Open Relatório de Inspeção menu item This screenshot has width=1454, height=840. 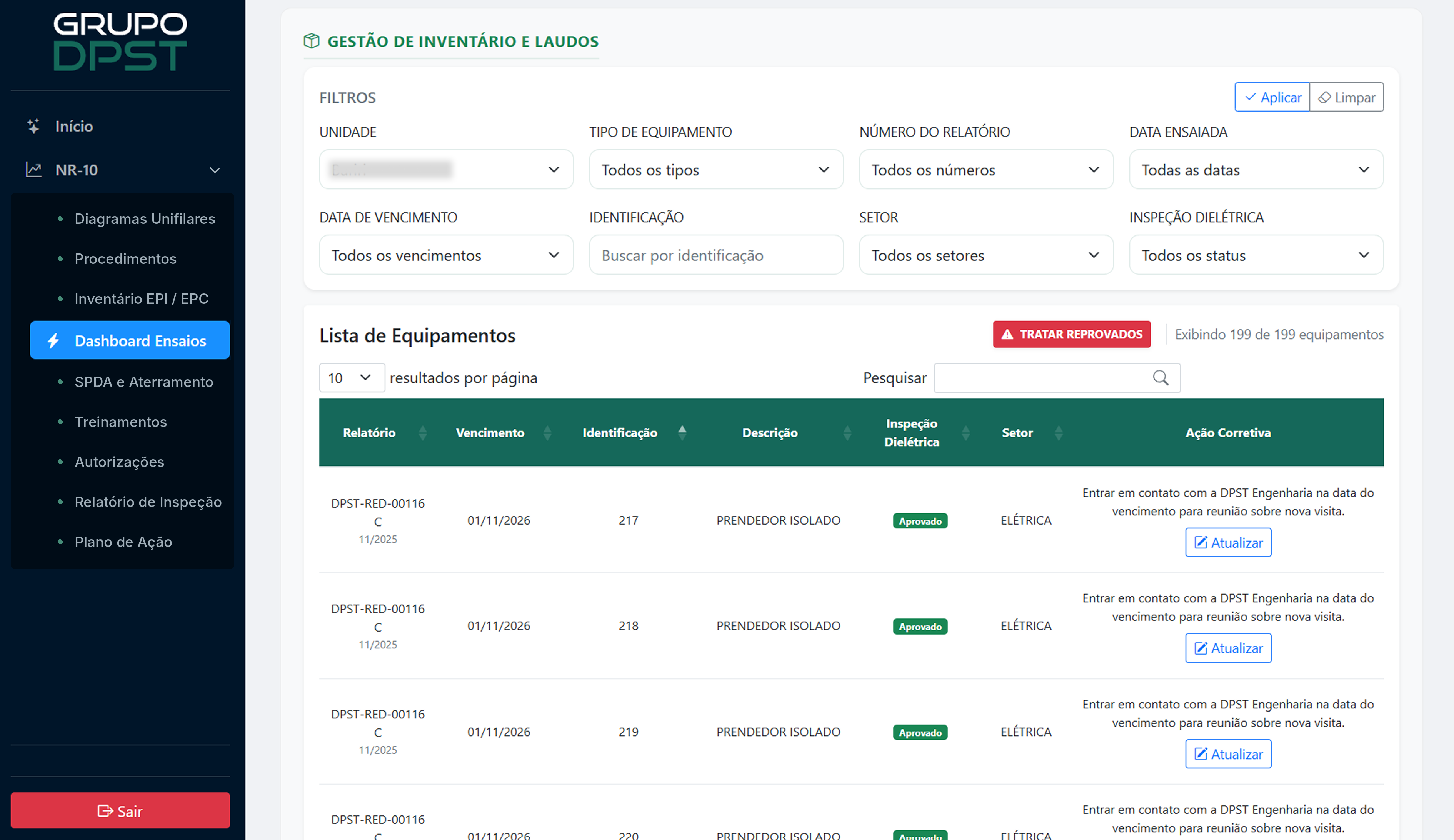pyautogui.click(x=148, y=502)
